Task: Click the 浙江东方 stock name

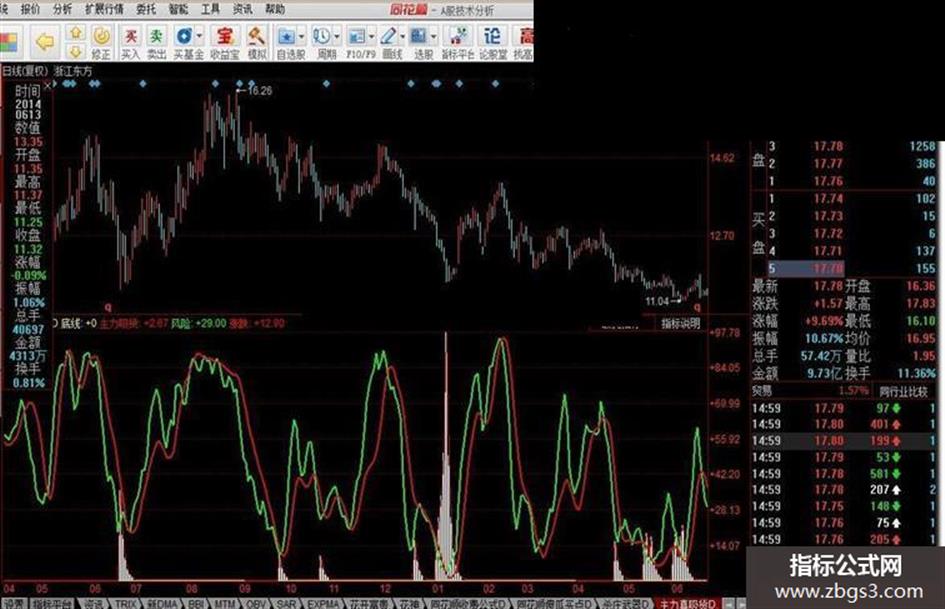Action: point(74,71)
